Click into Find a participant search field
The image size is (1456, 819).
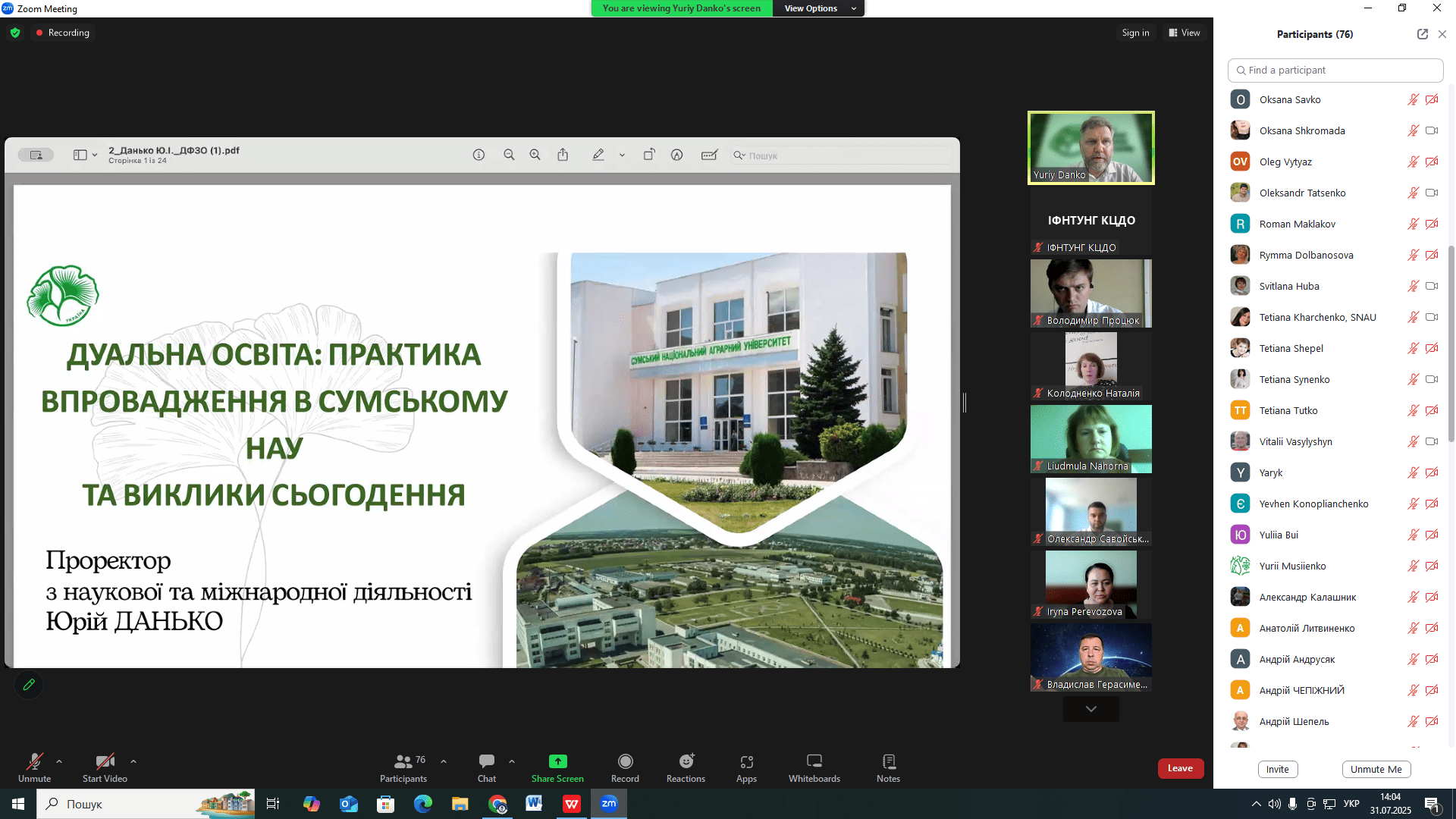(1335, 70)
